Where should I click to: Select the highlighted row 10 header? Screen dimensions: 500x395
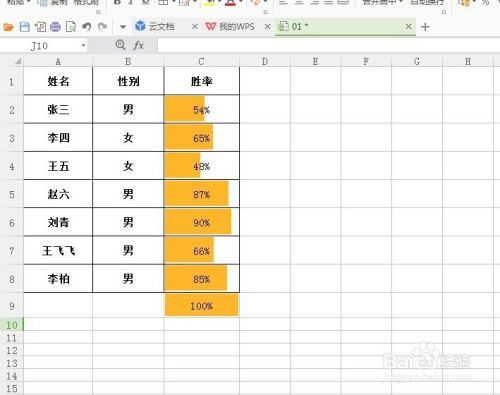[12, 325]
